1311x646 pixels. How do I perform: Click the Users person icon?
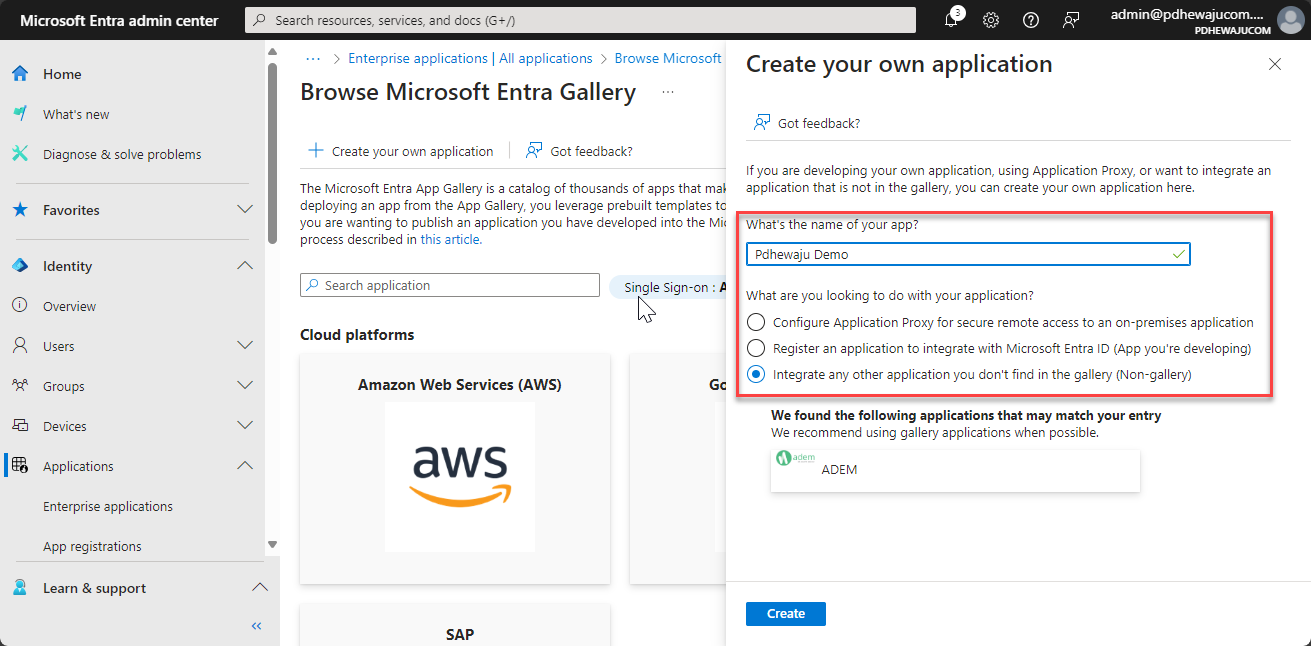pos(20,346)
